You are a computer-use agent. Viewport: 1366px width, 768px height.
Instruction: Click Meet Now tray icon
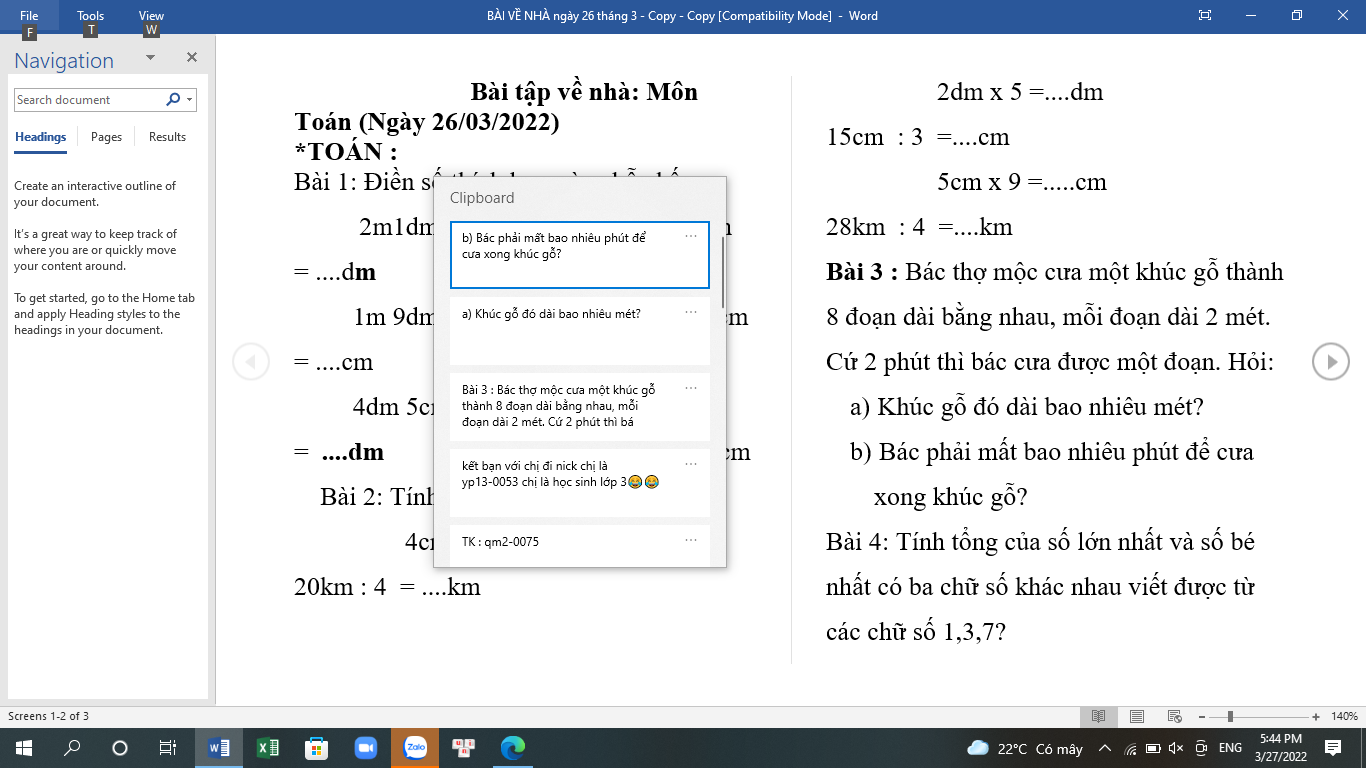(x=1200, y=748)
